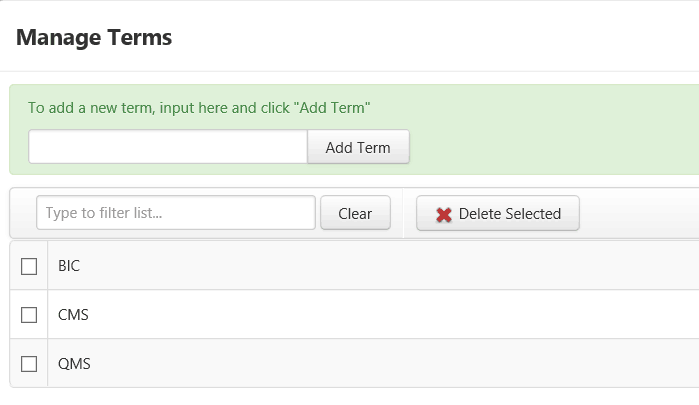The image size is (699, 405).
Task: Select the BIC term label
Action: 69,266
